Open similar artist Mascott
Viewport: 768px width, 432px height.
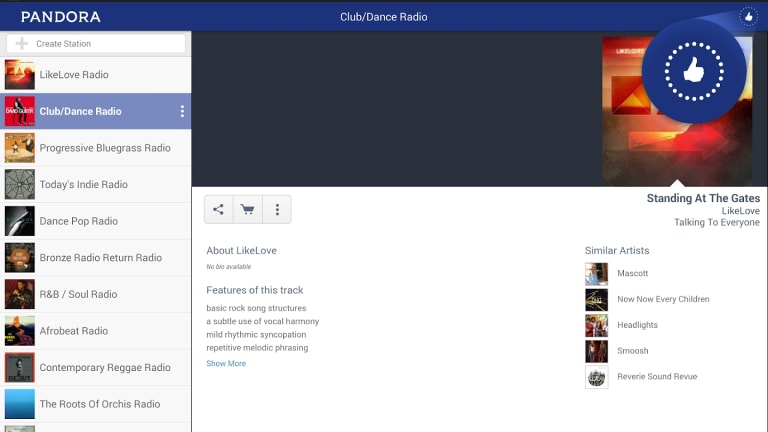(632, 273)
